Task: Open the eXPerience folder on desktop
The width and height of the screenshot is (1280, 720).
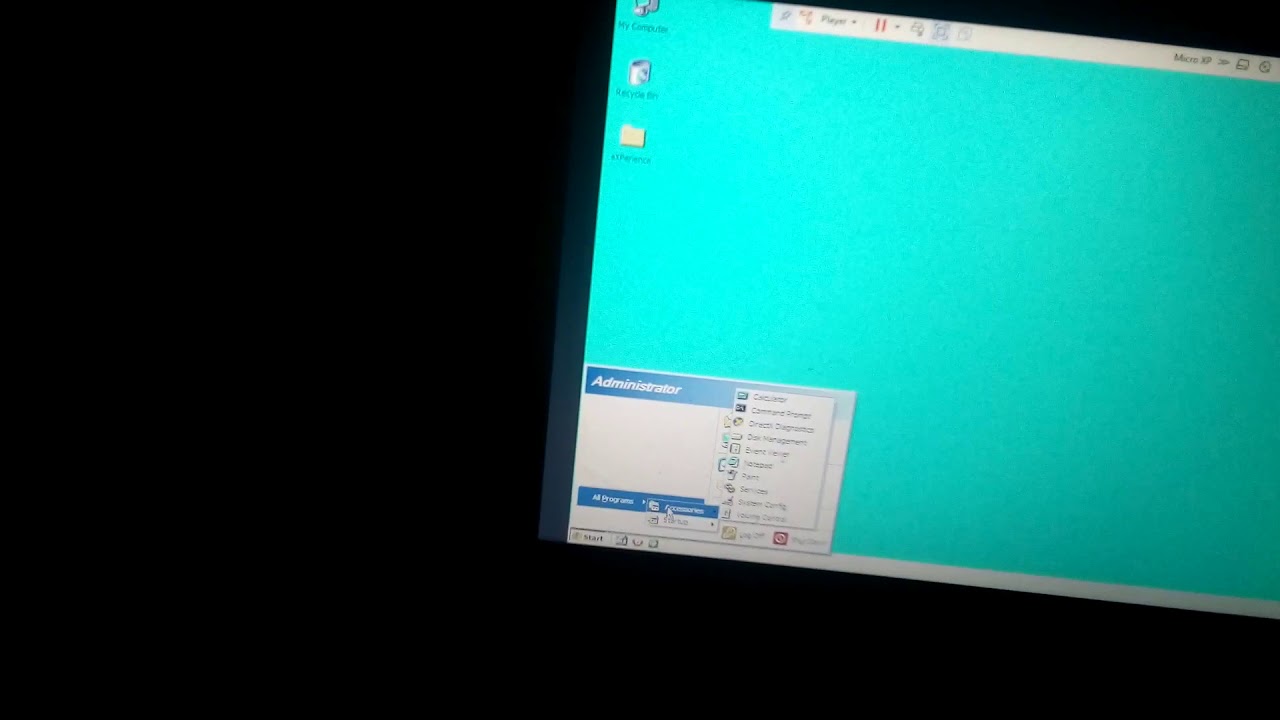Action: [x=632, y=144]
